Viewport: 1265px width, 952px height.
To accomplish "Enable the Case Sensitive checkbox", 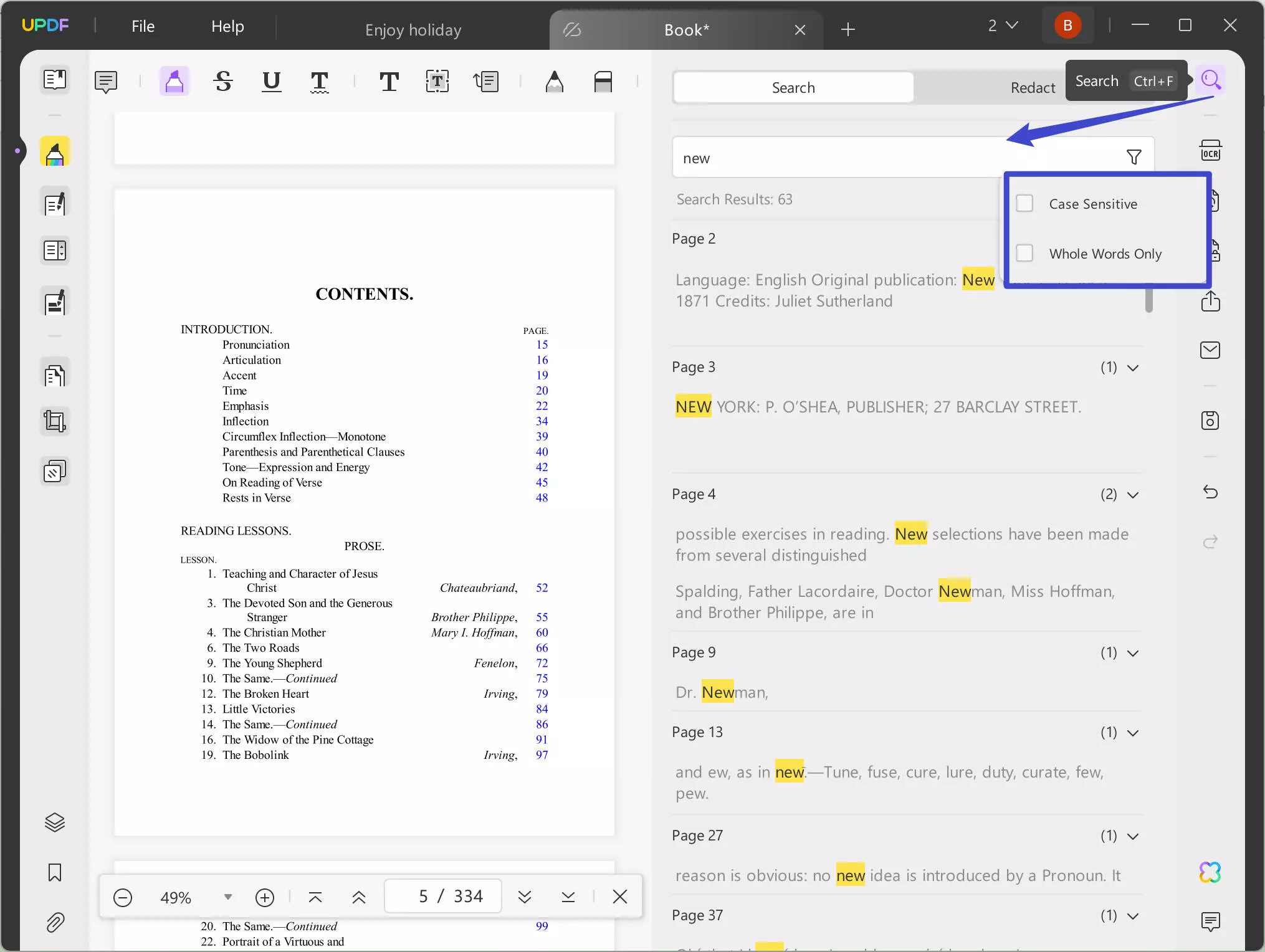I will tap(1024, 203).
